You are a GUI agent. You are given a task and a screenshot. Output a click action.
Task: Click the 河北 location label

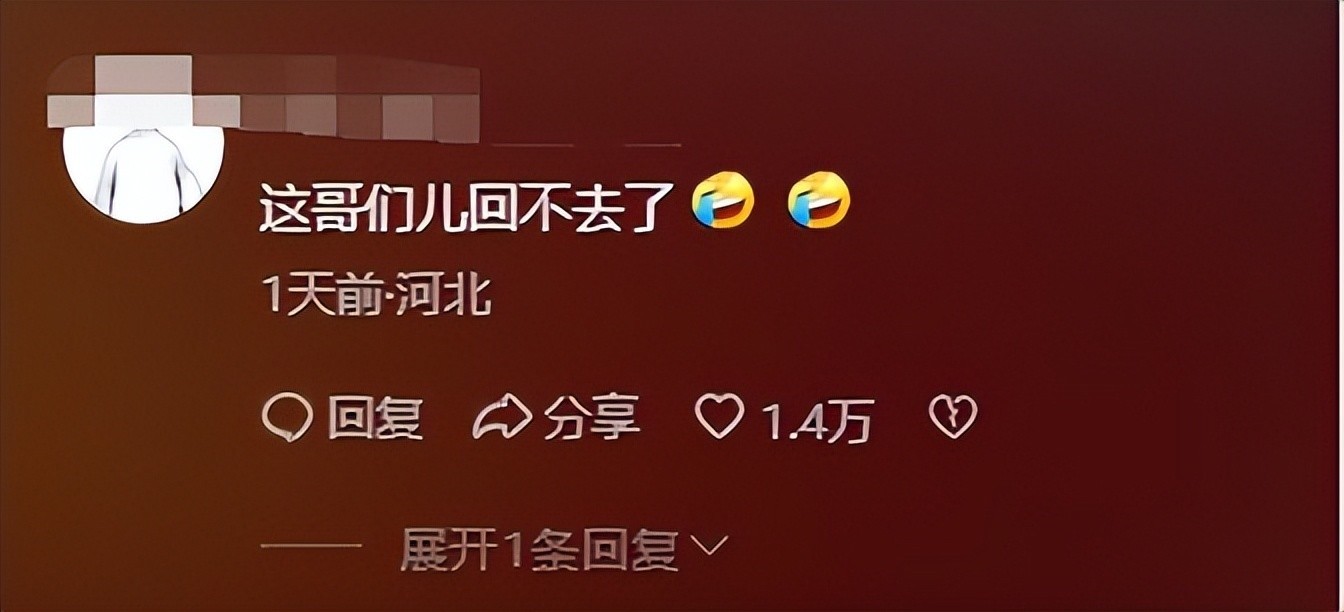pos(438,297)
